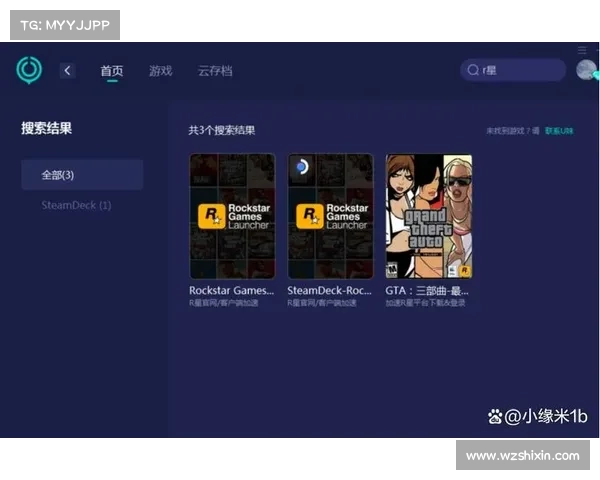Click the 共3个搜索结果 count text
Viewport: 600px width, 480px height.
(222, 130)
